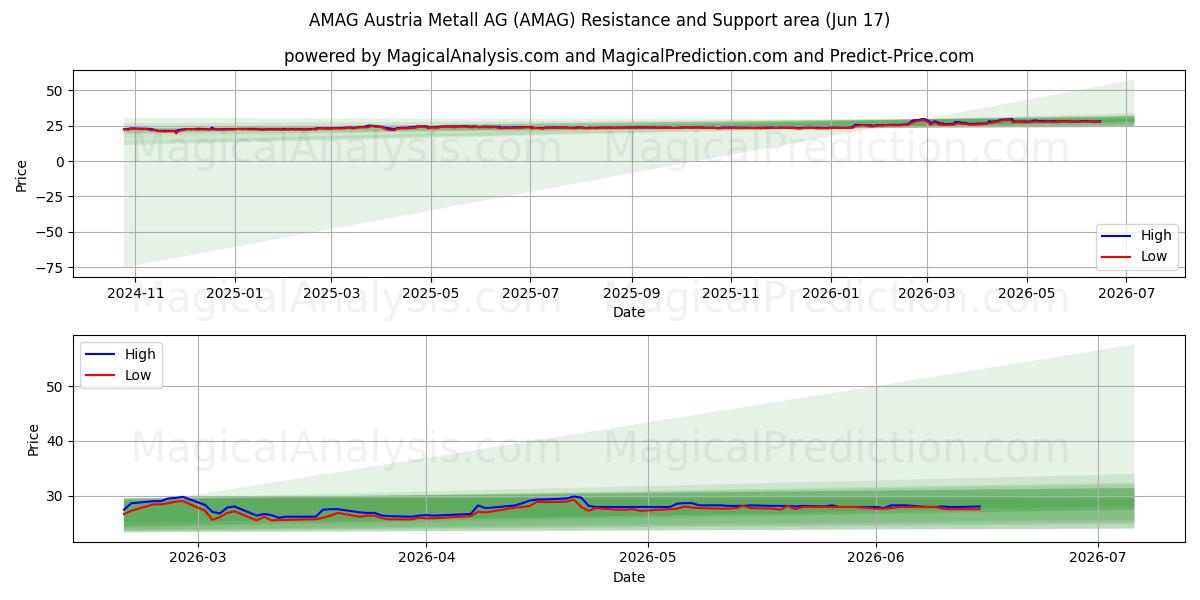
Task: Click the top chart 'Price' axis label
Action: (x=22, y=175)
